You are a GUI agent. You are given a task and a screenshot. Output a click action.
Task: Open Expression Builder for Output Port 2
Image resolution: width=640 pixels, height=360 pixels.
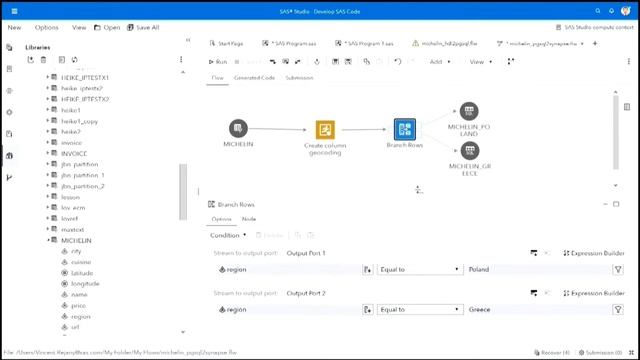tap(594, 293)
